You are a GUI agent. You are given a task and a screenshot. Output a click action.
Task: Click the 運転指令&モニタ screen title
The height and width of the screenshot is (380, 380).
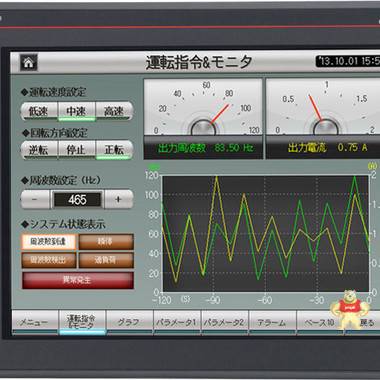199,62
